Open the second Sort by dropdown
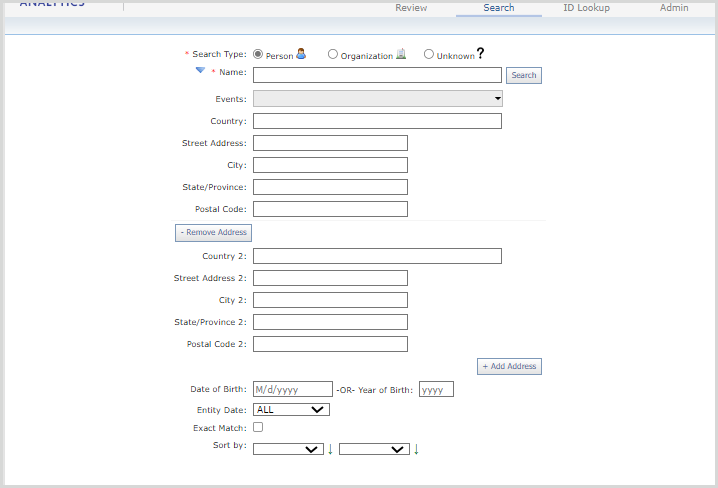 (x=375, y=450)
